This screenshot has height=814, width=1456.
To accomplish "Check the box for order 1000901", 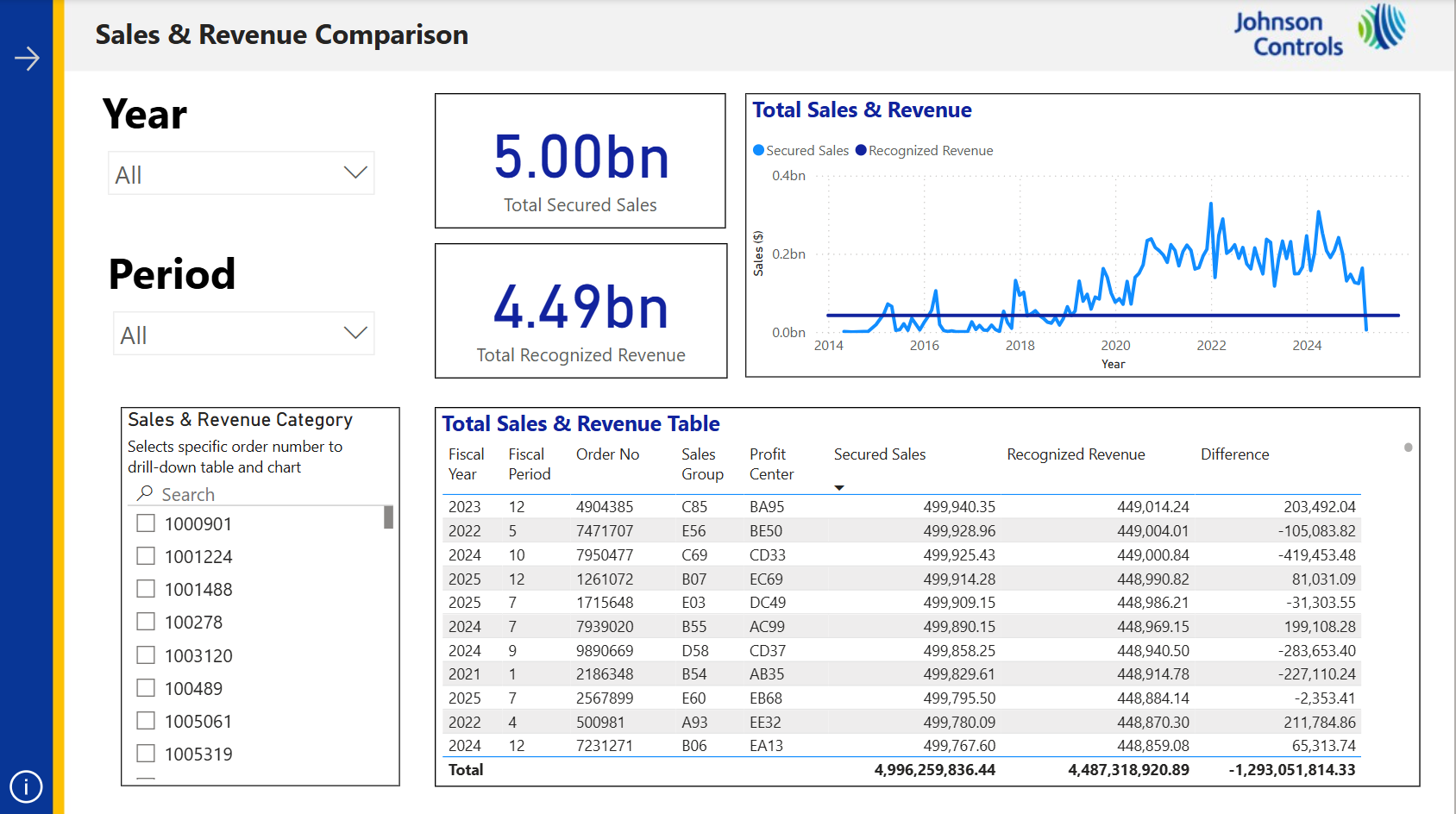I will pyautogui.click(x=146, y=523).
